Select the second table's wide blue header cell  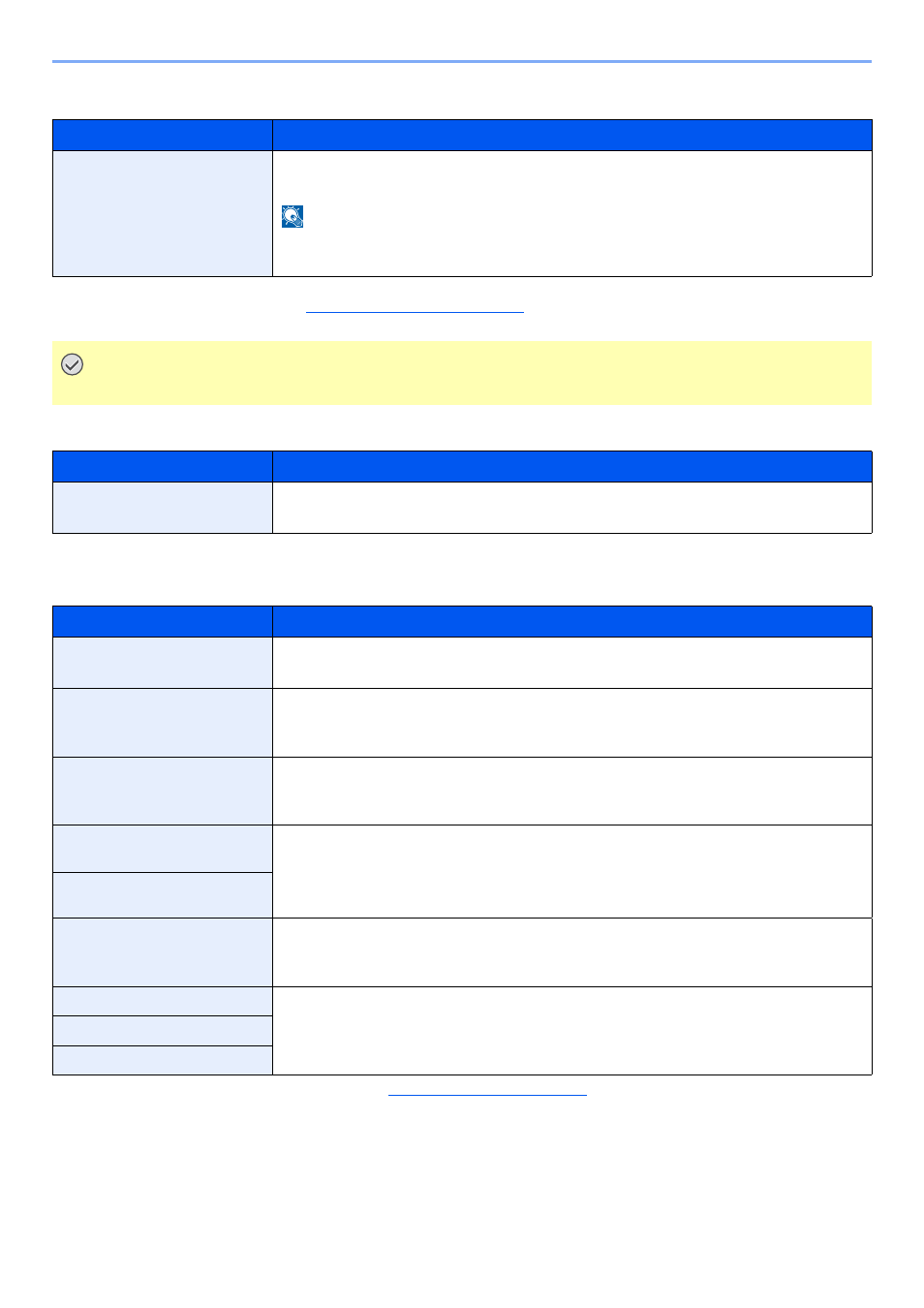coord(572,467)
